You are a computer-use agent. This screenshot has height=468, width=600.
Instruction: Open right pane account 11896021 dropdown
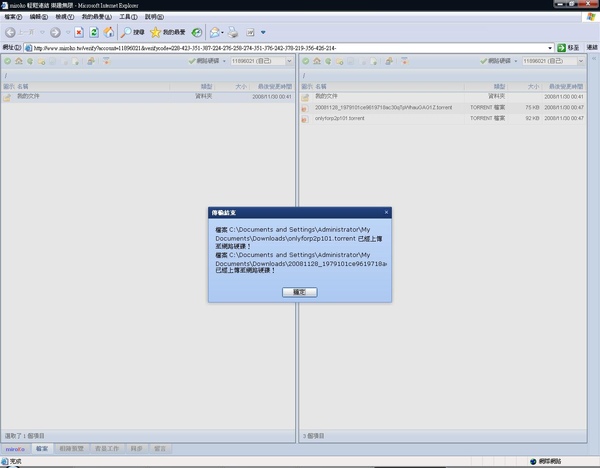tap(581, 61)
